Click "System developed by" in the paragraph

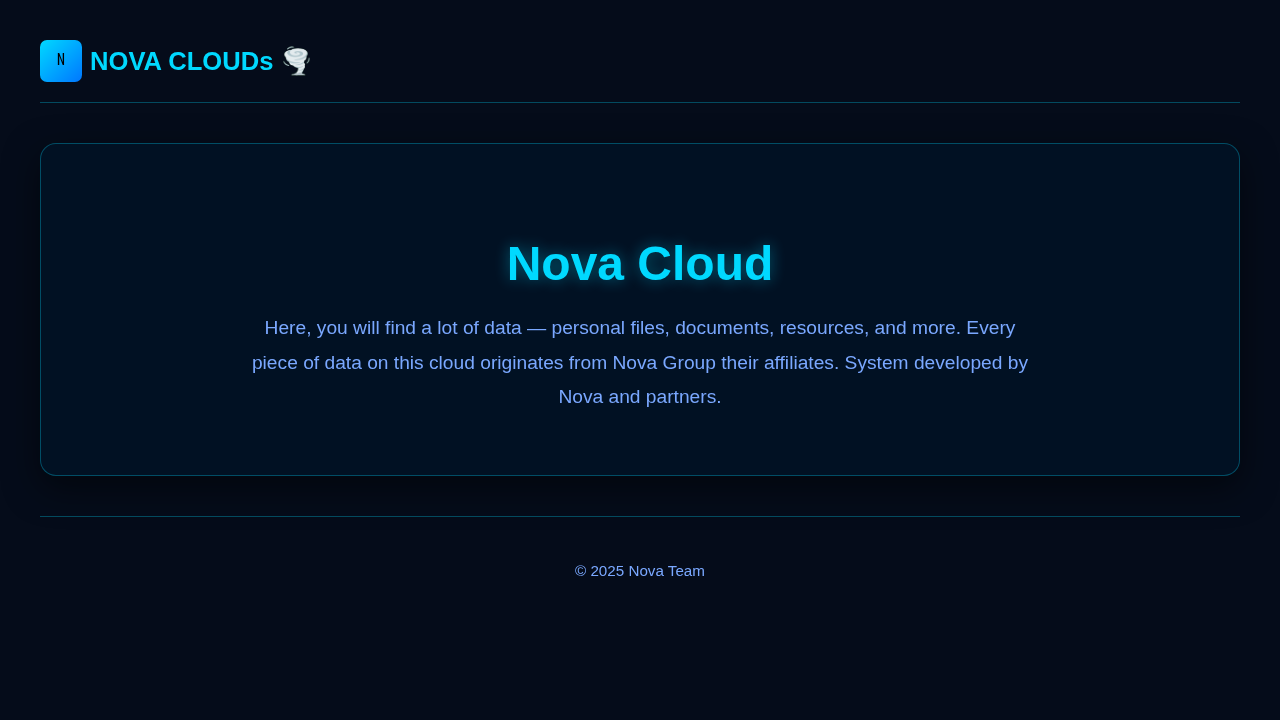pyautogui.click(x=935, y=363)
